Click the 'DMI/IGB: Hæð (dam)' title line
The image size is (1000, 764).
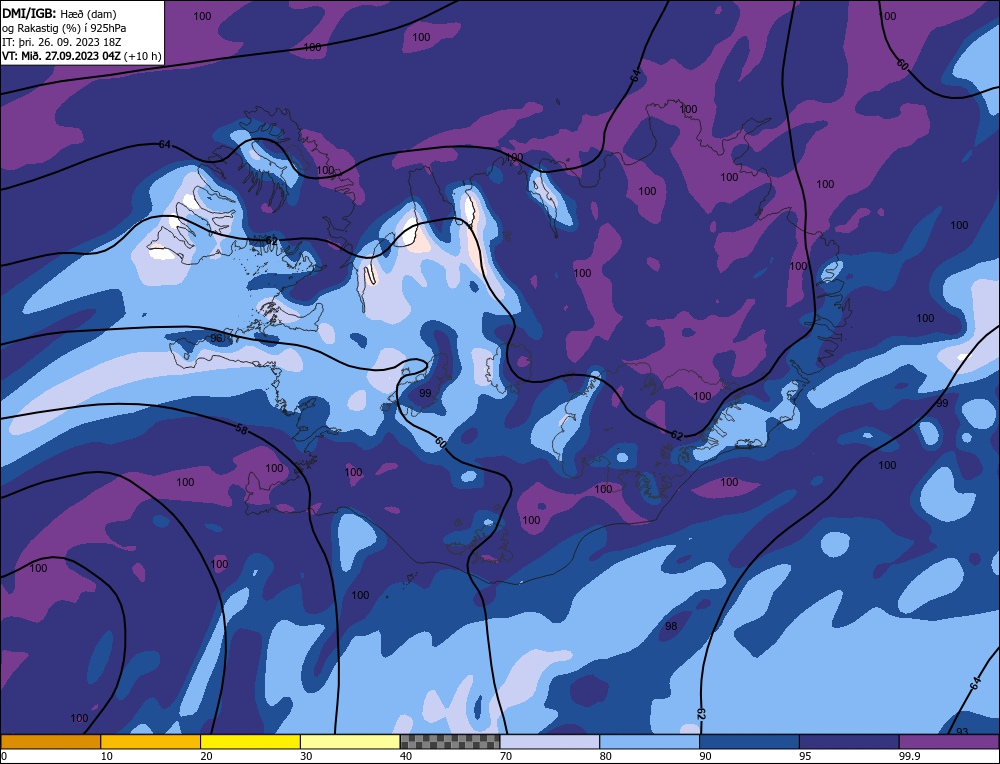[59, 13]
